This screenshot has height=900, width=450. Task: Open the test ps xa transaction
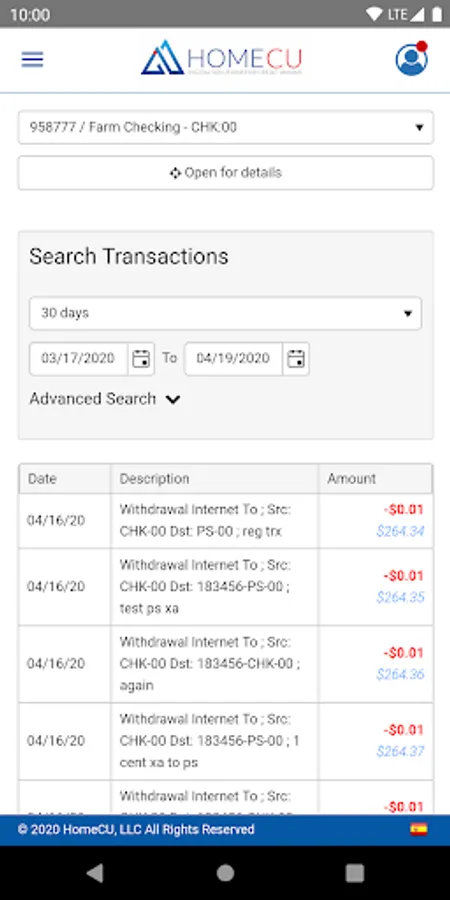tap(226, 587)
